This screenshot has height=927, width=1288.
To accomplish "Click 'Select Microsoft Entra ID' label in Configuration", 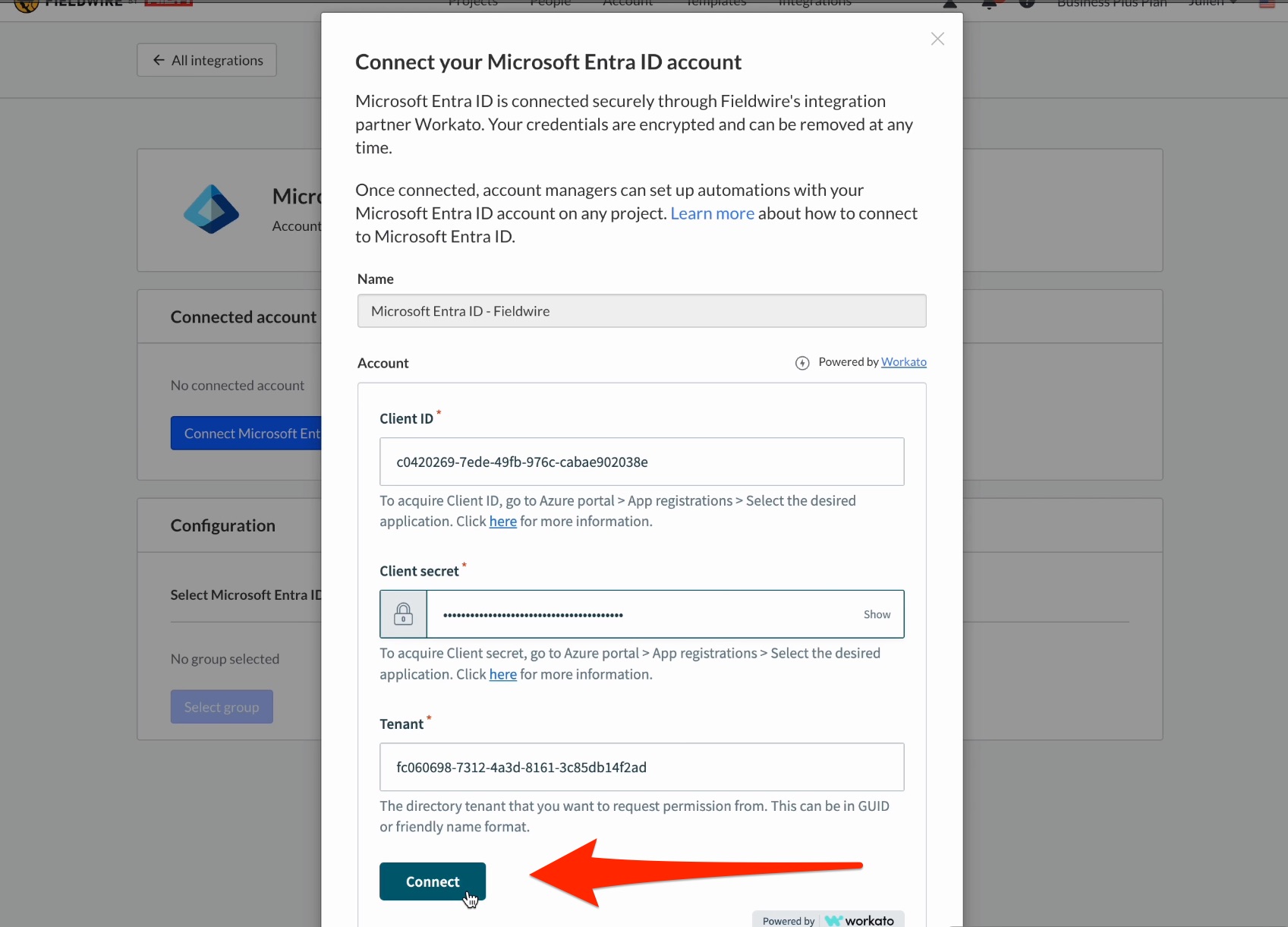I will 246,595.
